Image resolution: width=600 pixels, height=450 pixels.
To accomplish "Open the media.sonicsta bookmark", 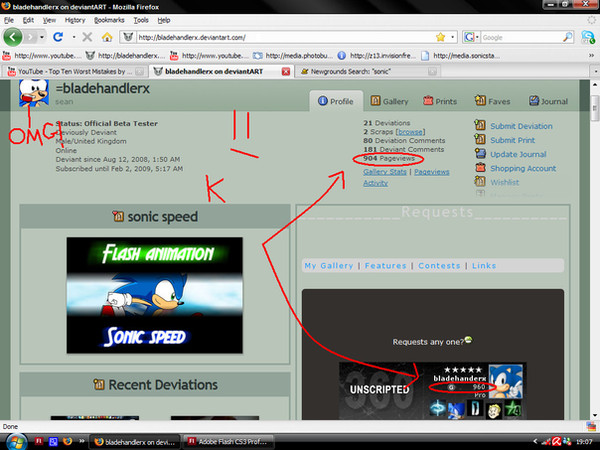I will 460,56.
